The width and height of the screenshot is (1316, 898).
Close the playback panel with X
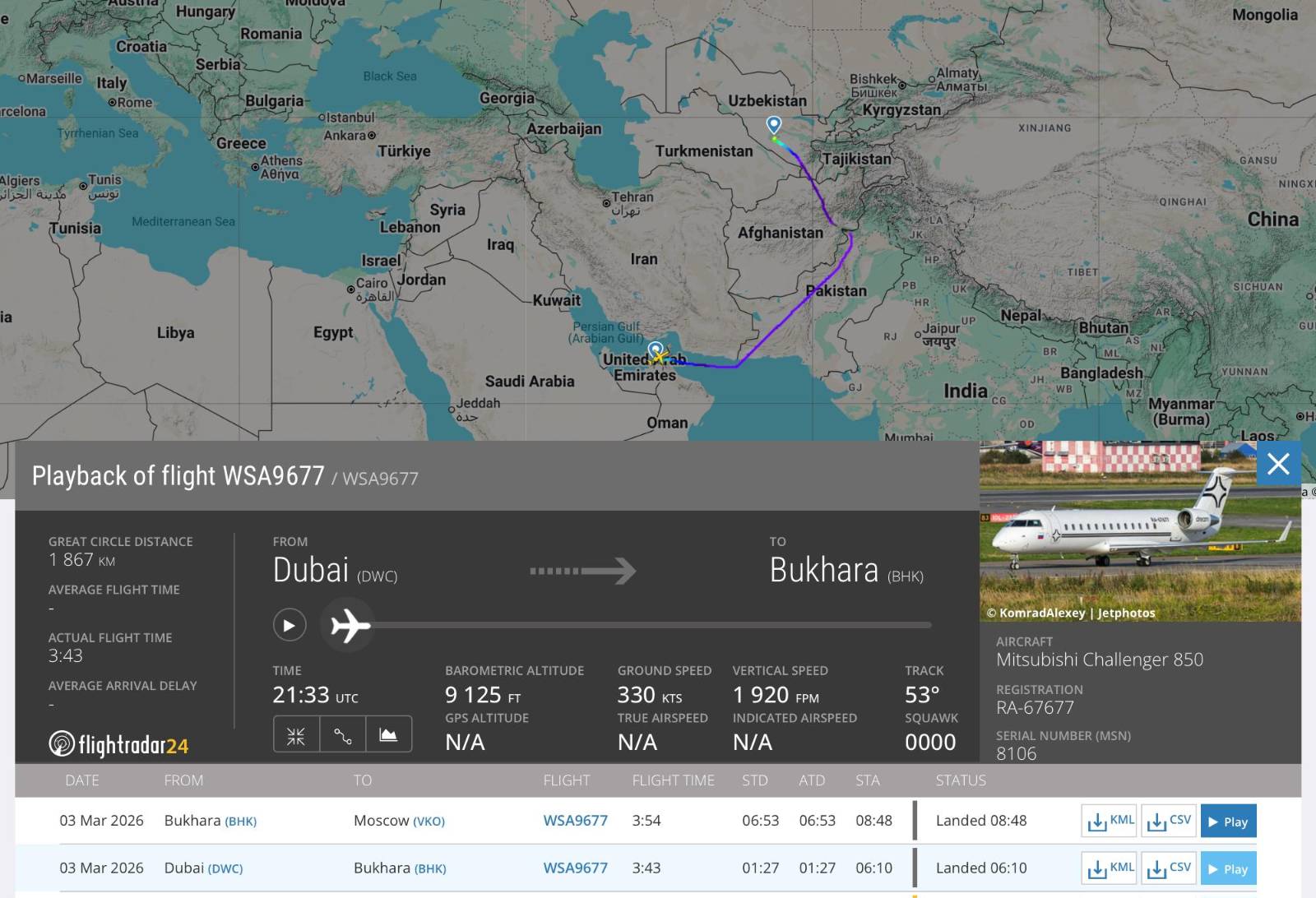click(1278, 465)
